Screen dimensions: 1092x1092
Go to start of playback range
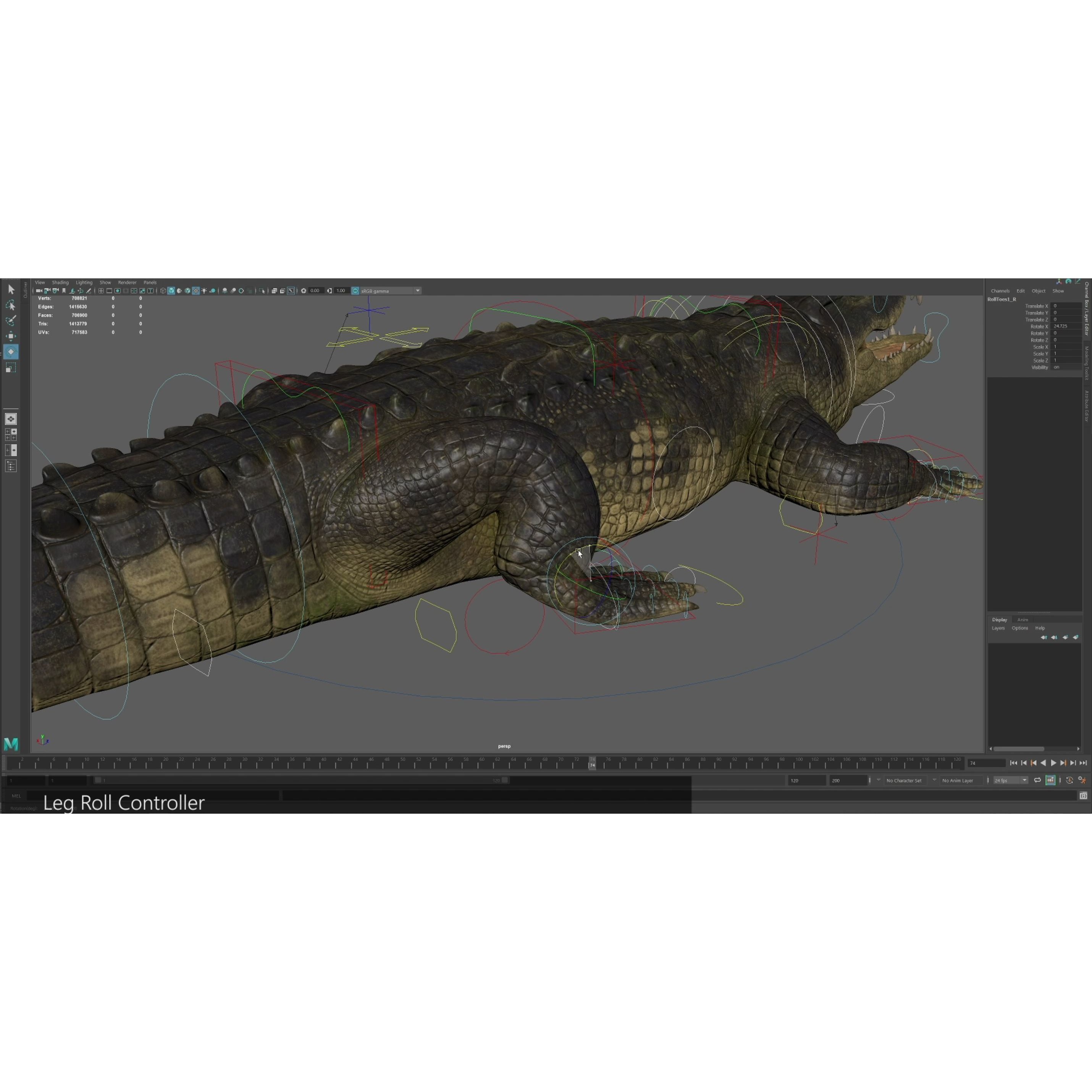(1013, 763)
